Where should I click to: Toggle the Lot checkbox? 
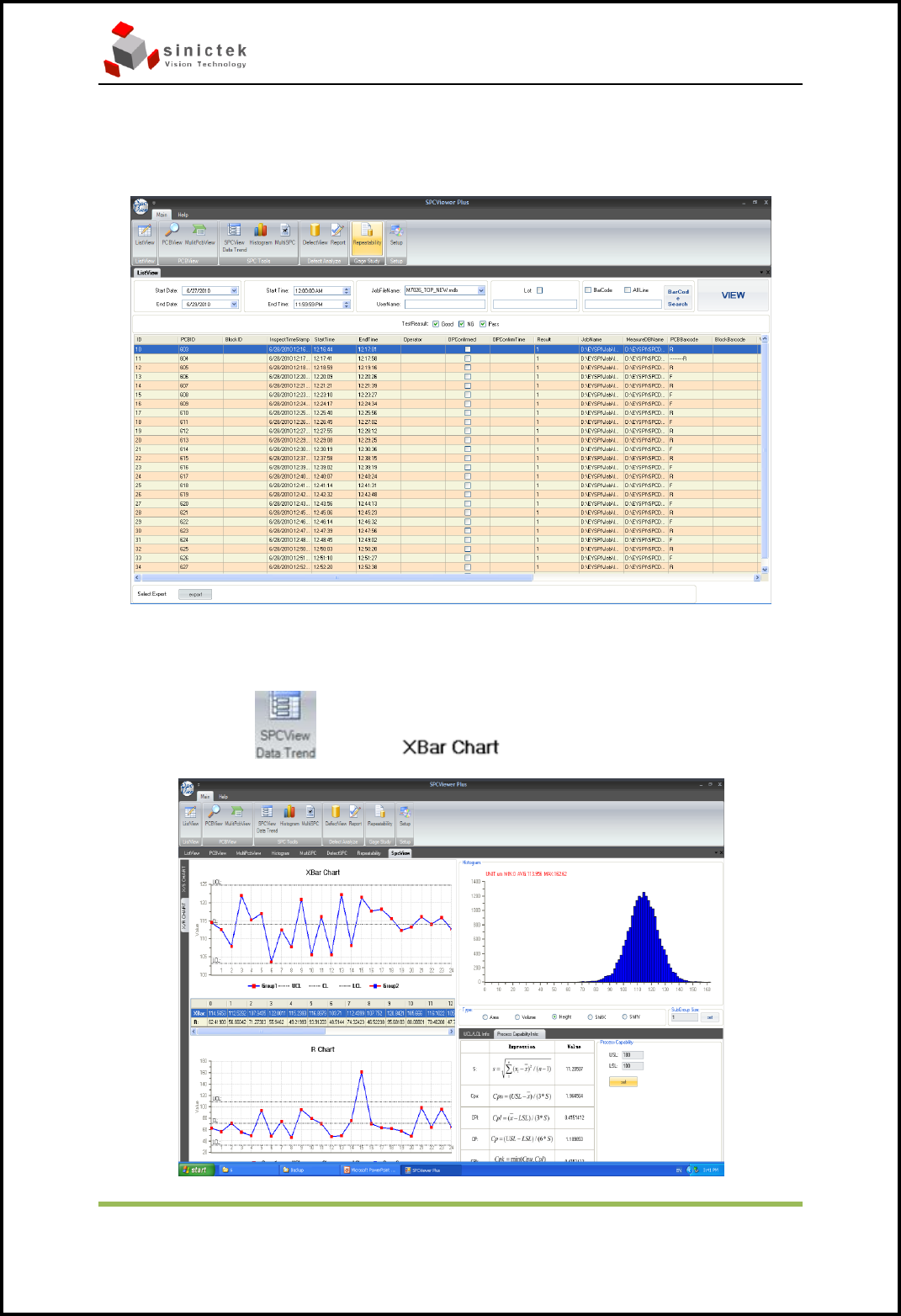pos(540,290)
